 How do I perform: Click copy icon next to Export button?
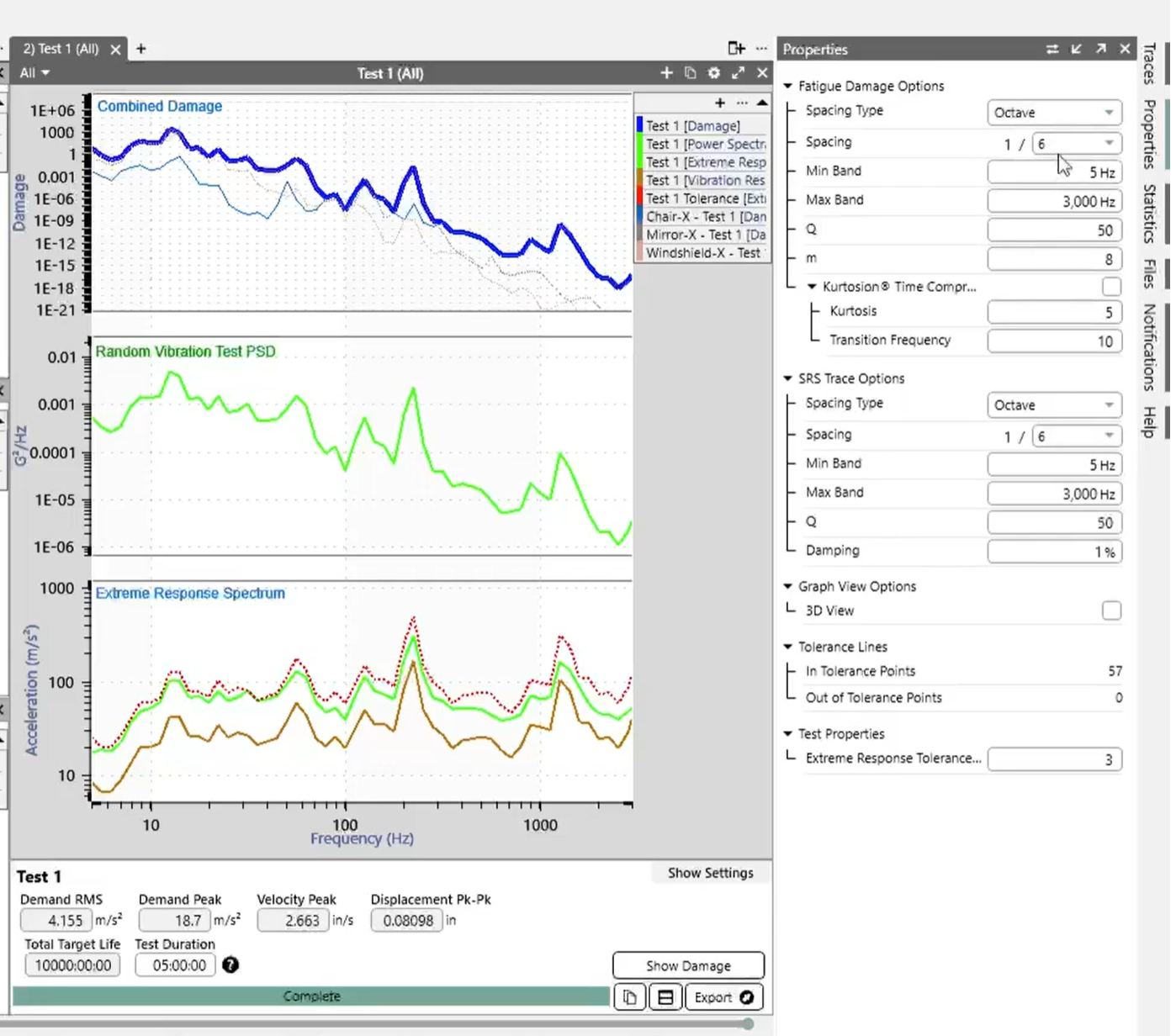coord(629,997)
